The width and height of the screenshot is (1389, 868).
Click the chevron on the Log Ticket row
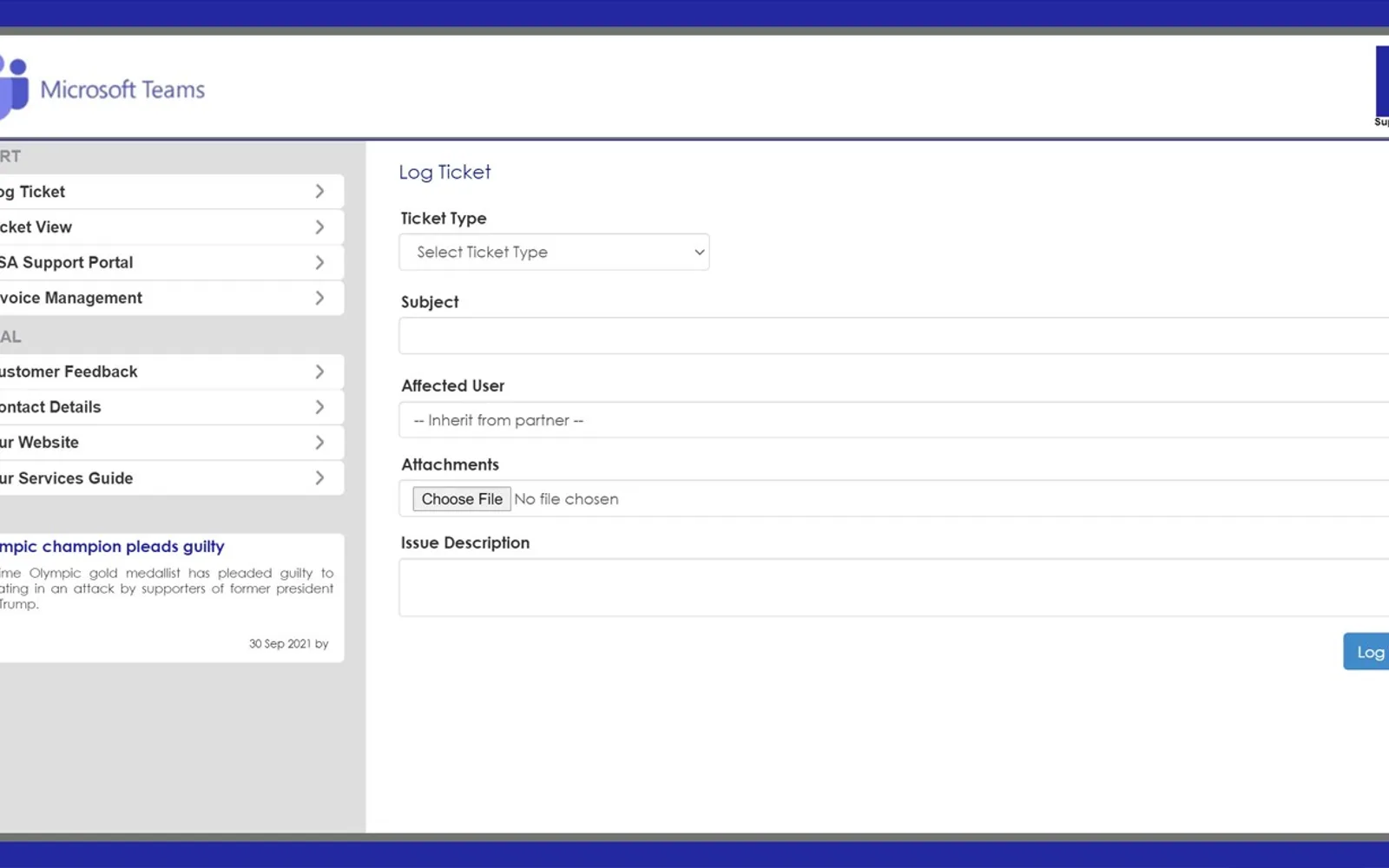pyautogui.click(x=319, y=192)
